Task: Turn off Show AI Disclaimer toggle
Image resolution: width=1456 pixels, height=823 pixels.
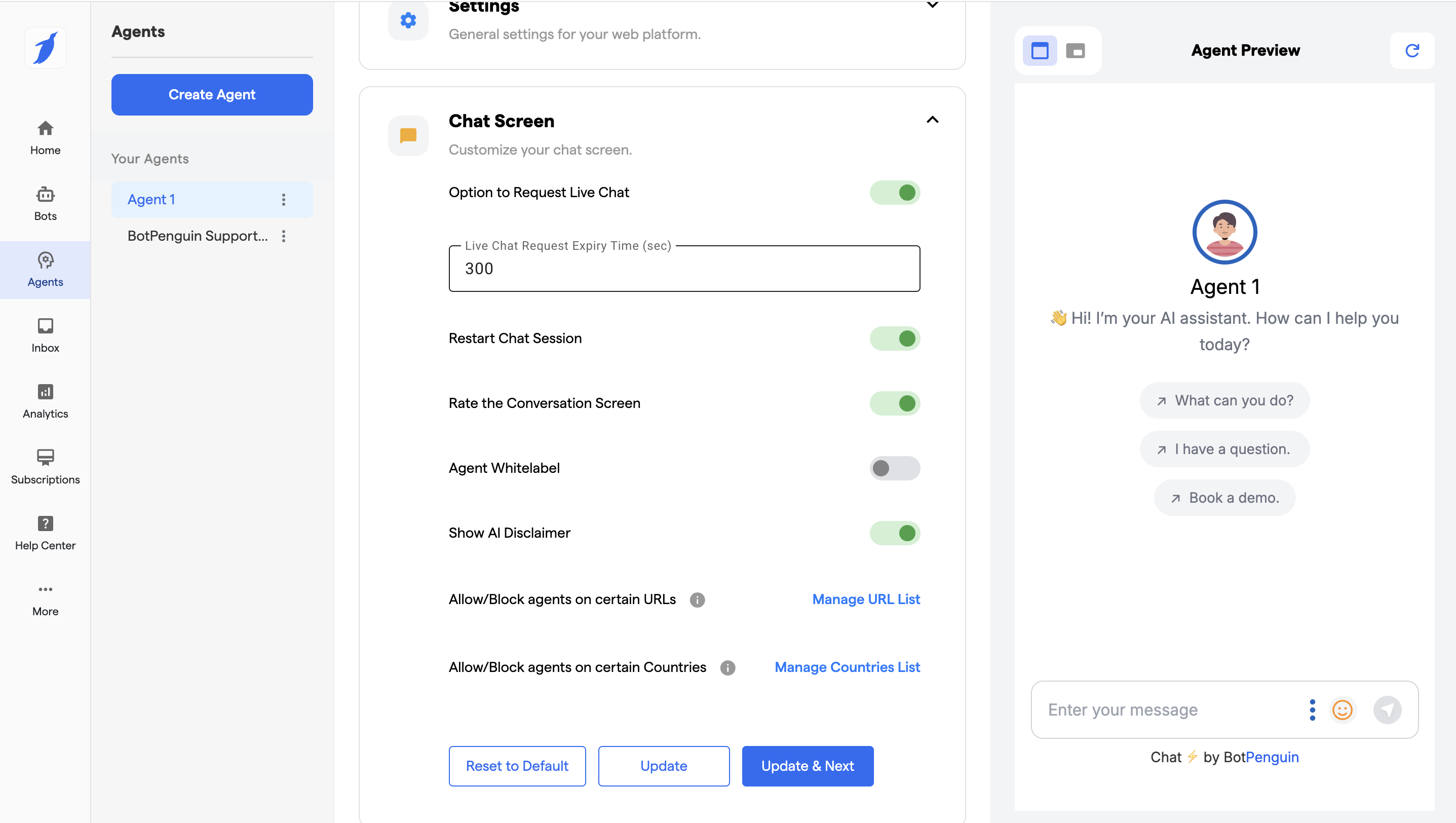Action: [895, 533]
